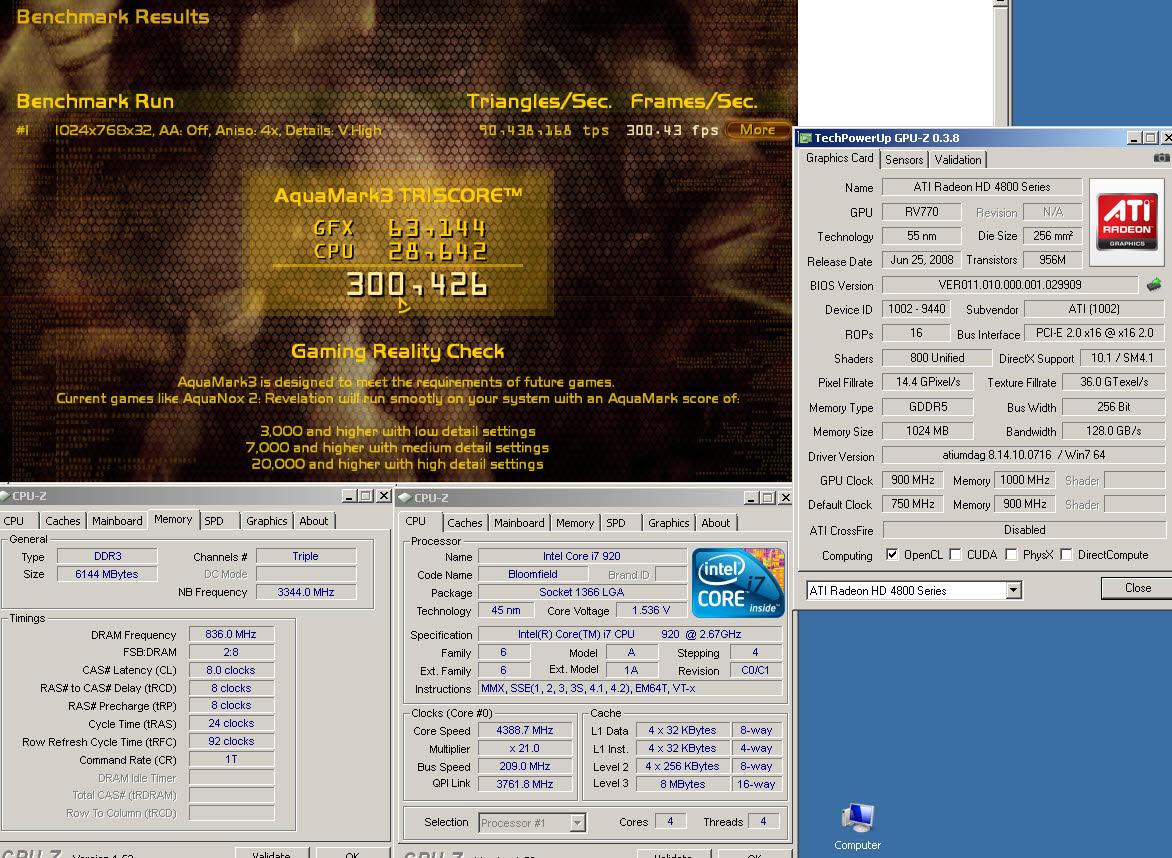Toggle the CUDA checkbox in GPU-Z
1172x858 pixels.
pos(955,555)
